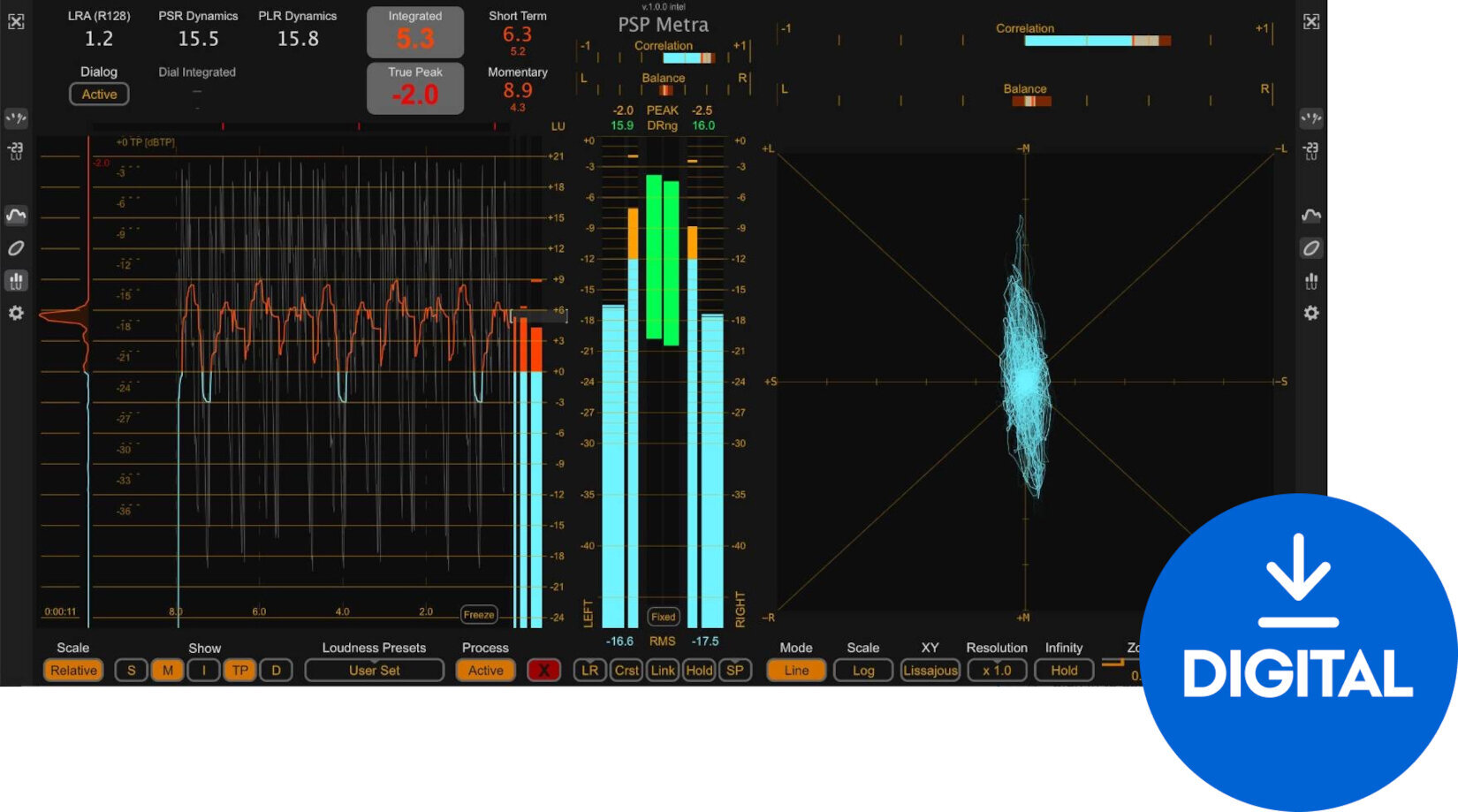Viewport: 1458px width, 812px height.
Task: Click the waveform history view icon
Action: point(16,215)
